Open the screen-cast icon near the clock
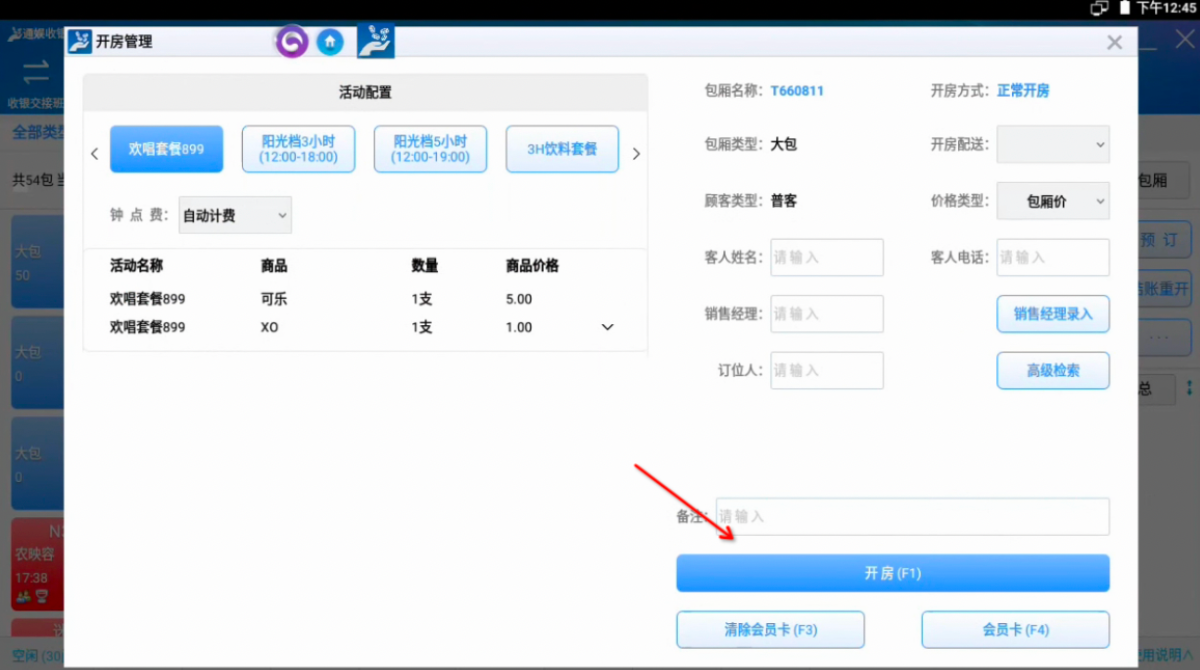The image size is (1200, 670). click(x=1099, y=8)
